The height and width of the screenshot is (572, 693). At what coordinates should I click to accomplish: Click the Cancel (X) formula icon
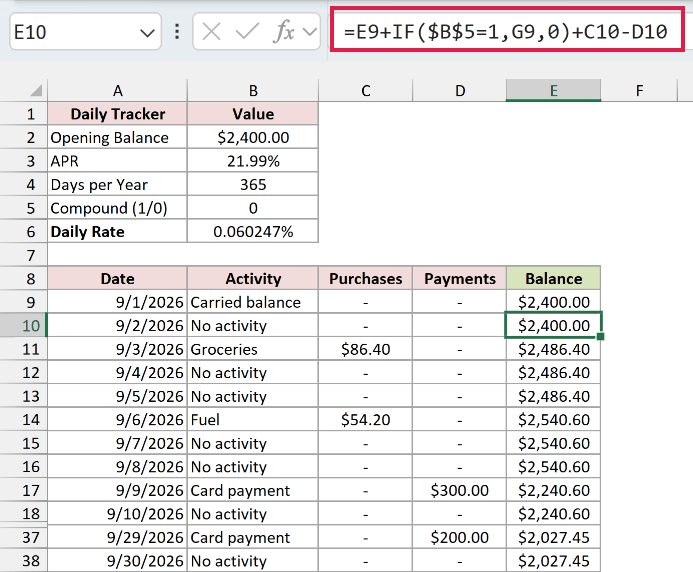pos(211,32)
